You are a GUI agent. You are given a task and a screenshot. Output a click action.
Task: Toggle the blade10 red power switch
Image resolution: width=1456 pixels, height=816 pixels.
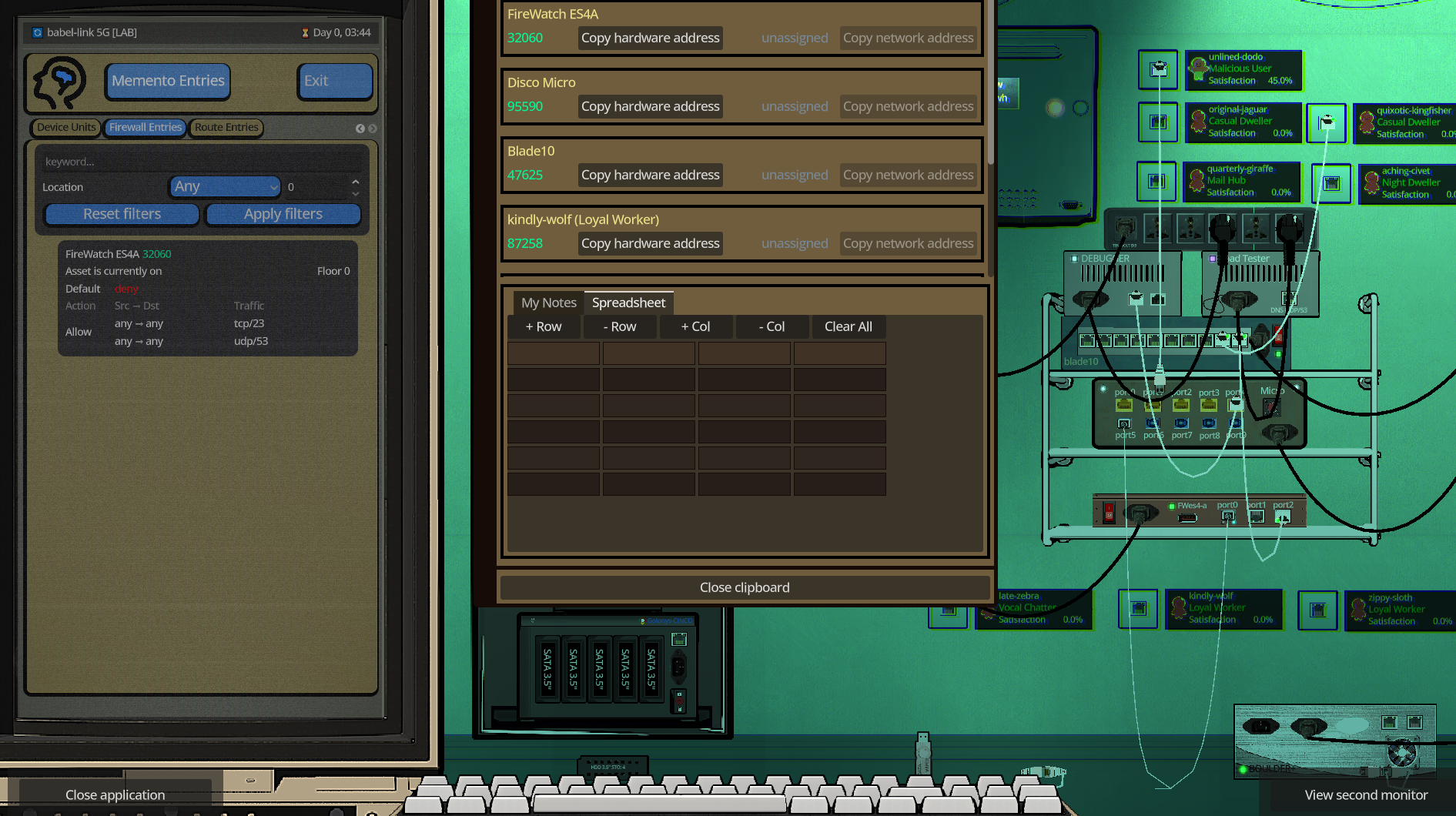click(1278, 334)
